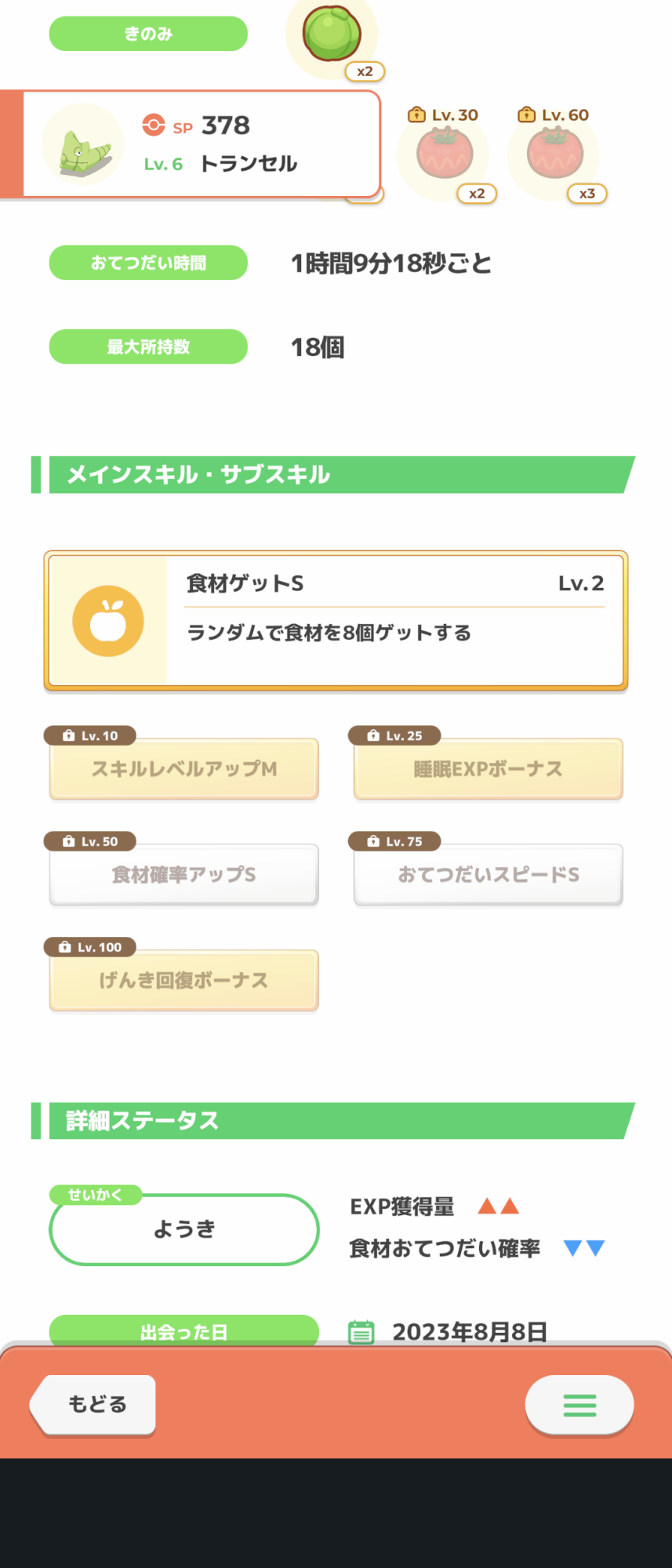
Task: Tap the red EXP獲得量 up arrows
Action: tap(499, 1206)
